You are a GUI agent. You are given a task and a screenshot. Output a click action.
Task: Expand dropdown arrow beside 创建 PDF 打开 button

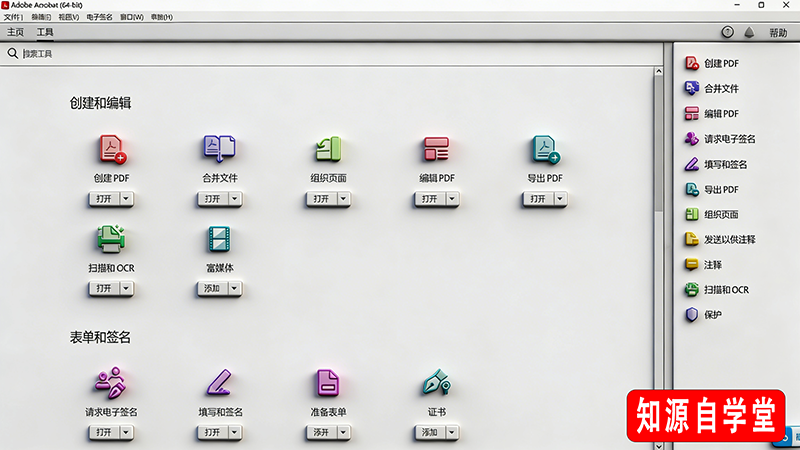tap(126, 198)
